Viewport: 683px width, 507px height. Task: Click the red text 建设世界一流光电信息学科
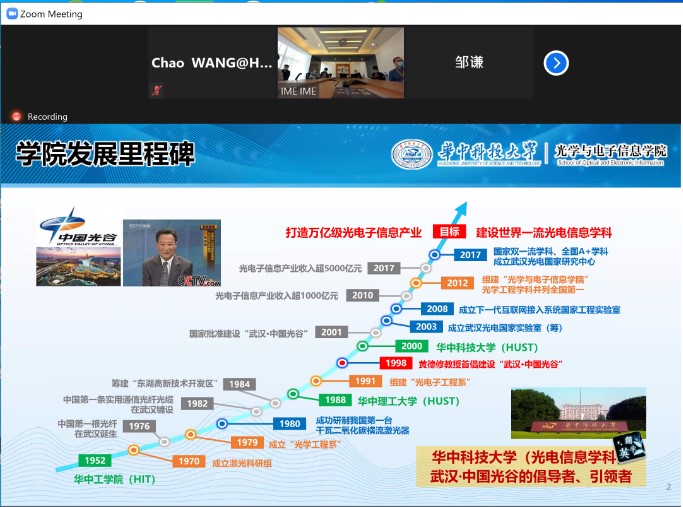coord(544,233)
